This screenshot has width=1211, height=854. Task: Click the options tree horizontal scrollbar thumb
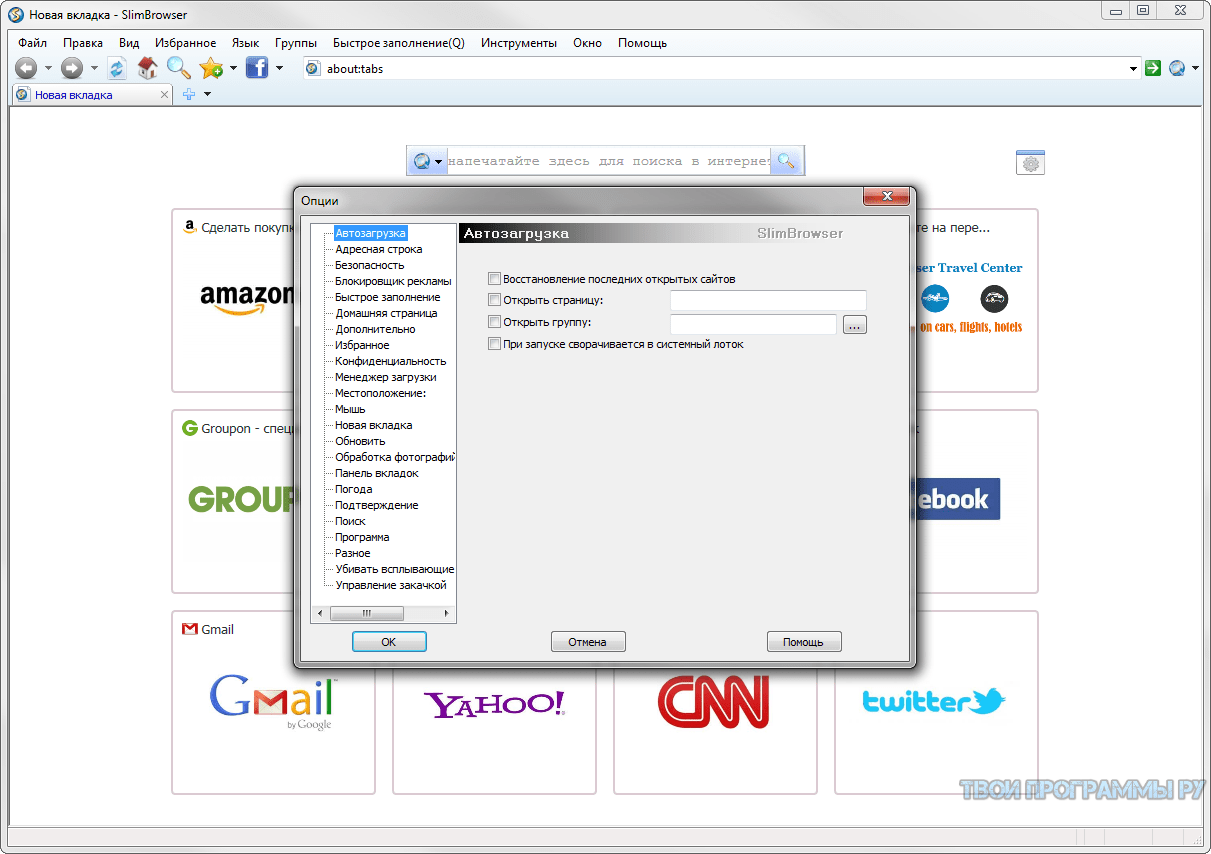click(366, 613)
